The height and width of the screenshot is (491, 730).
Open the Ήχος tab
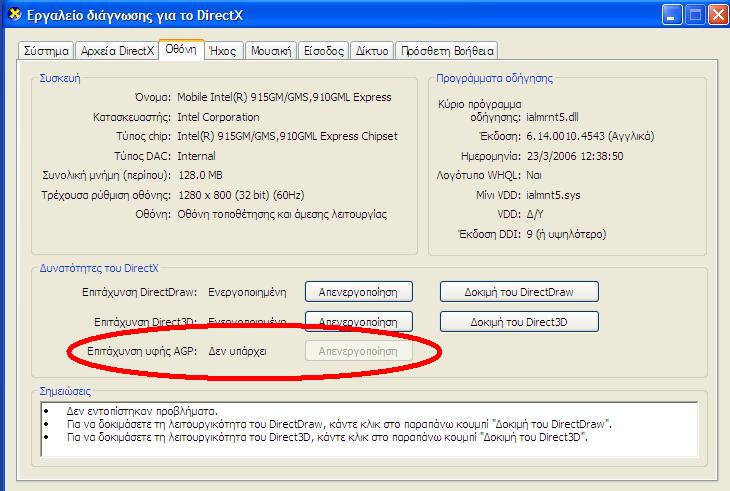pos(223,51)
